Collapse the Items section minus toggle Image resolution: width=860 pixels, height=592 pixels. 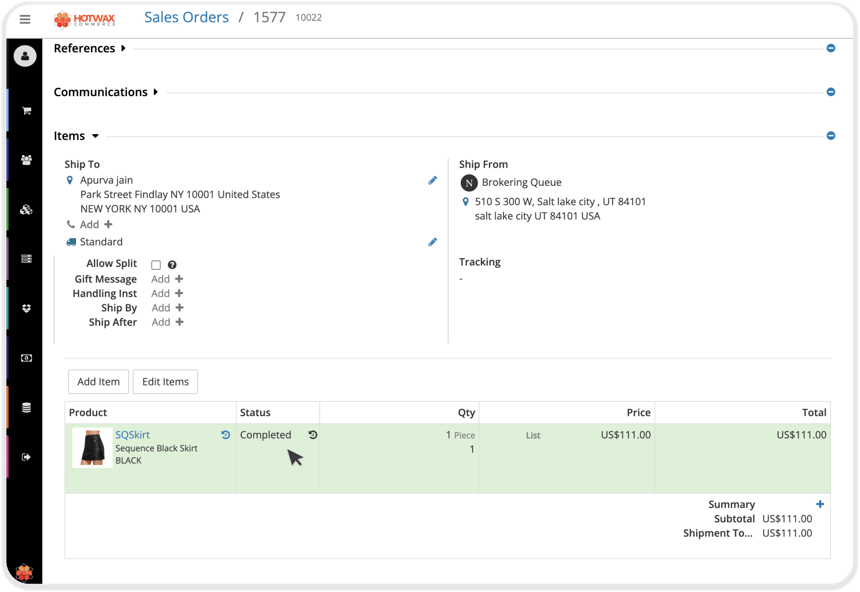tap(831, 136)
